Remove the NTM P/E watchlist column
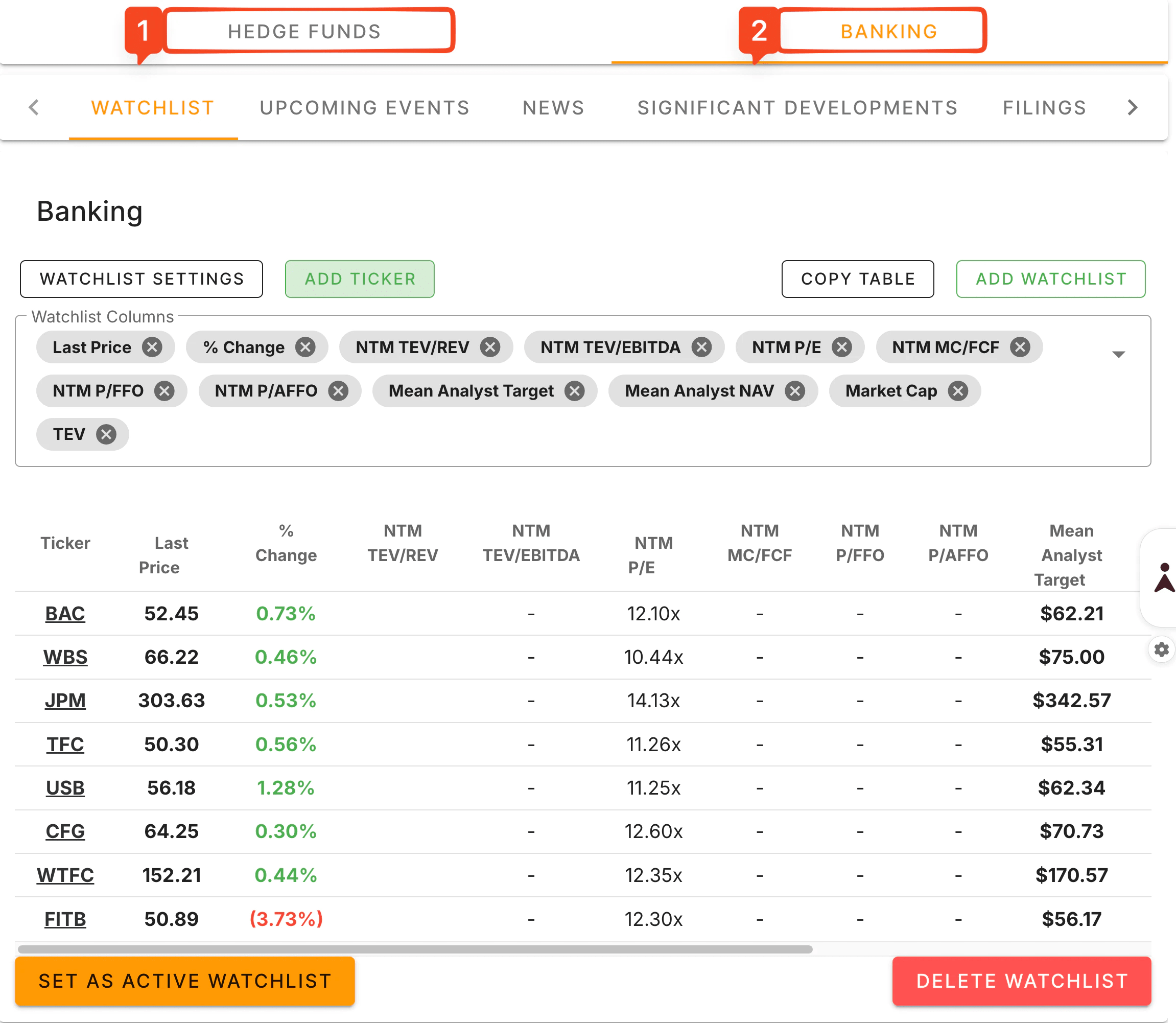Image resolution: width=1176 pixels, height=1023 pixels. pyautogui.click(x=841, y=347)
